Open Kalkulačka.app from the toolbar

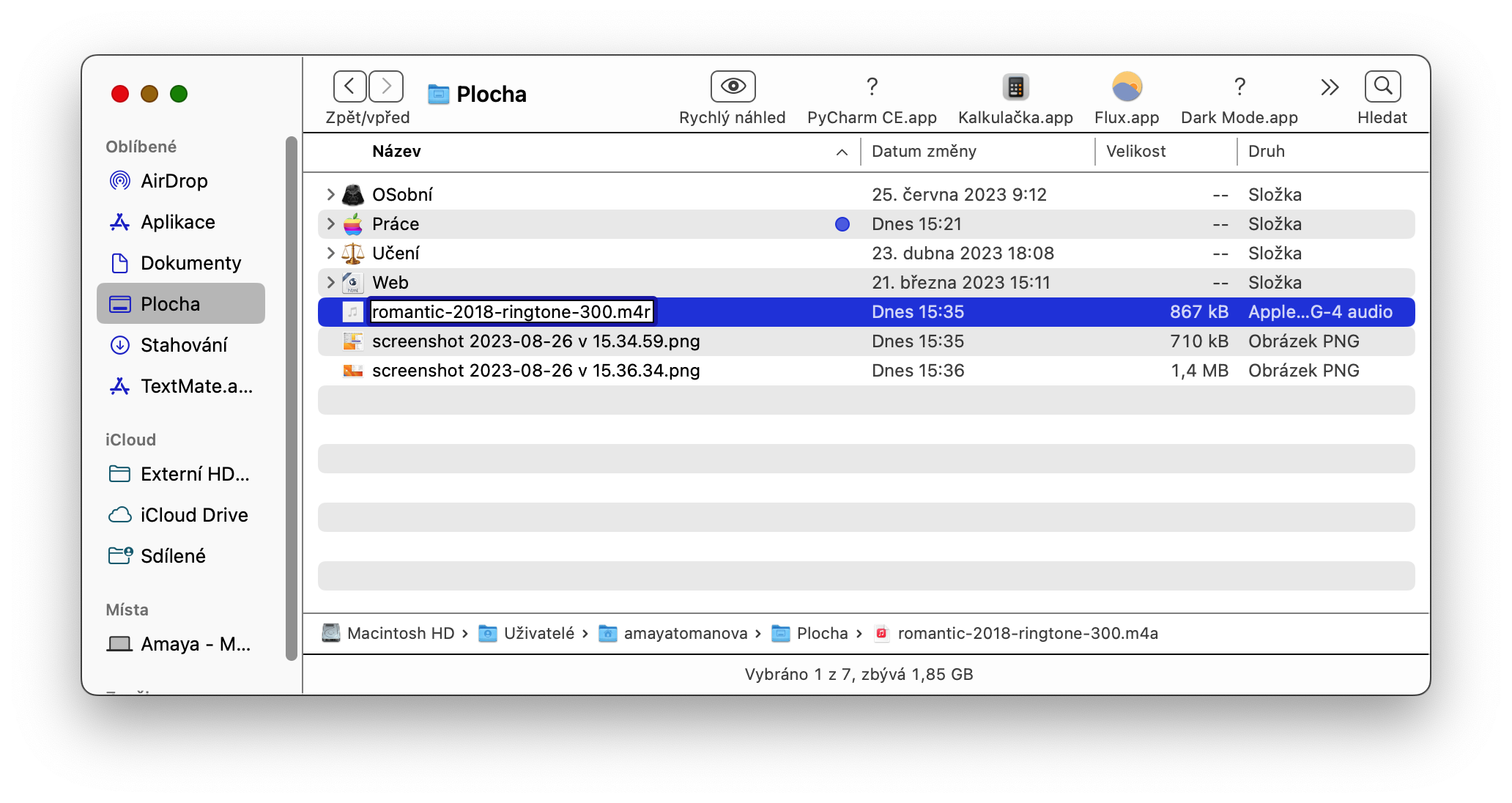point(1015,87)
